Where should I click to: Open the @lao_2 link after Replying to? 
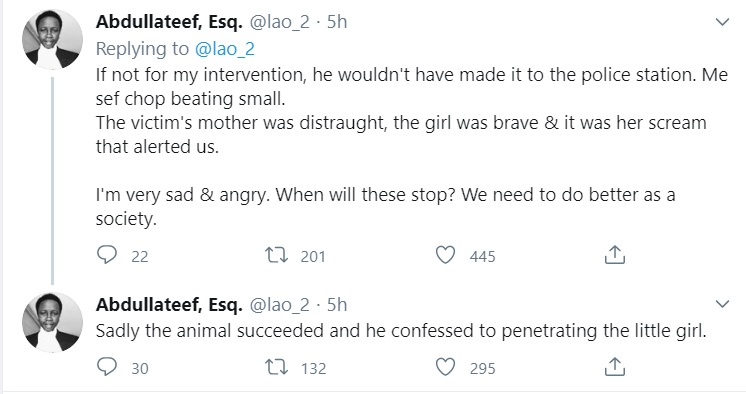tap(225, 49)
